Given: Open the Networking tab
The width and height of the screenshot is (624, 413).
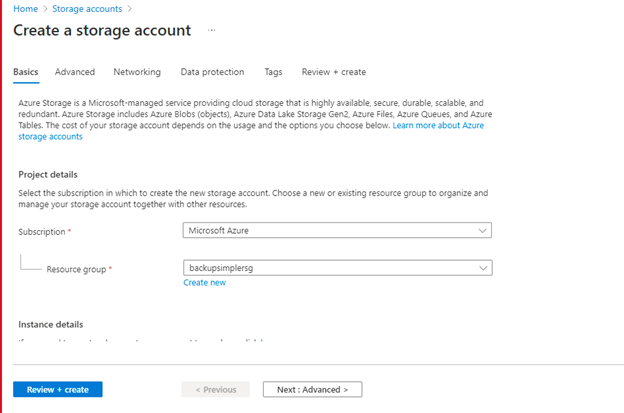Looking at the screenshot, I should point(137,72).
